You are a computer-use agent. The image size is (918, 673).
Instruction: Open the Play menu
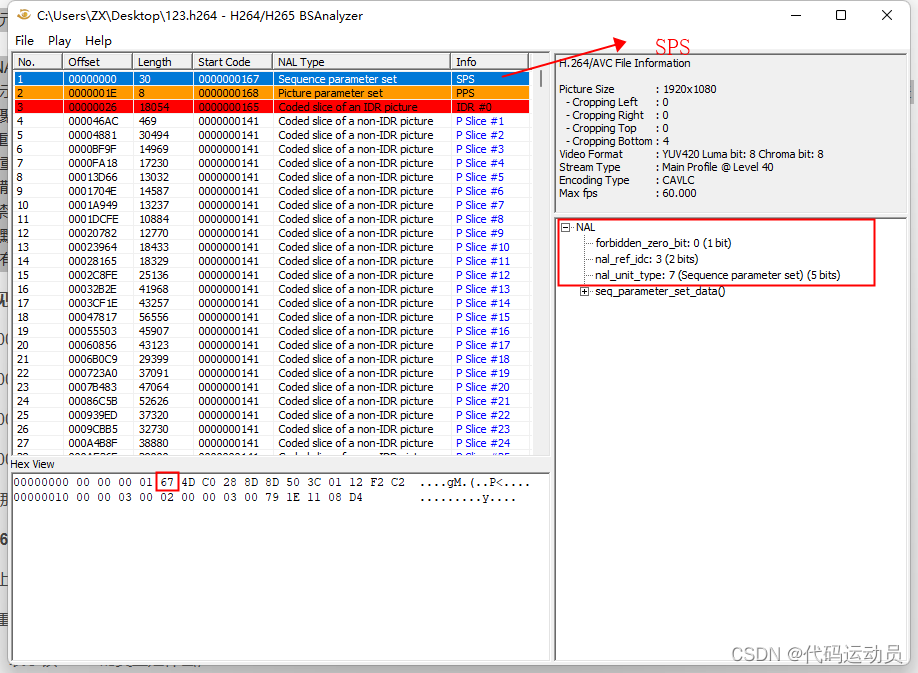coord(59,41)
